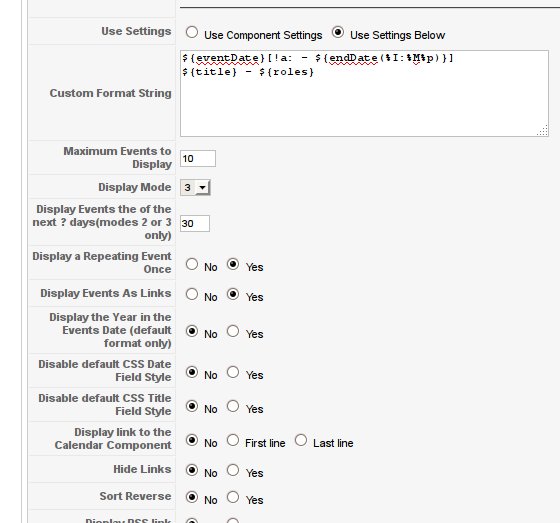The height and width of the screenshot is (523, 560).
Task: Choose Yes for Display Events As Links
Action: 233,294
